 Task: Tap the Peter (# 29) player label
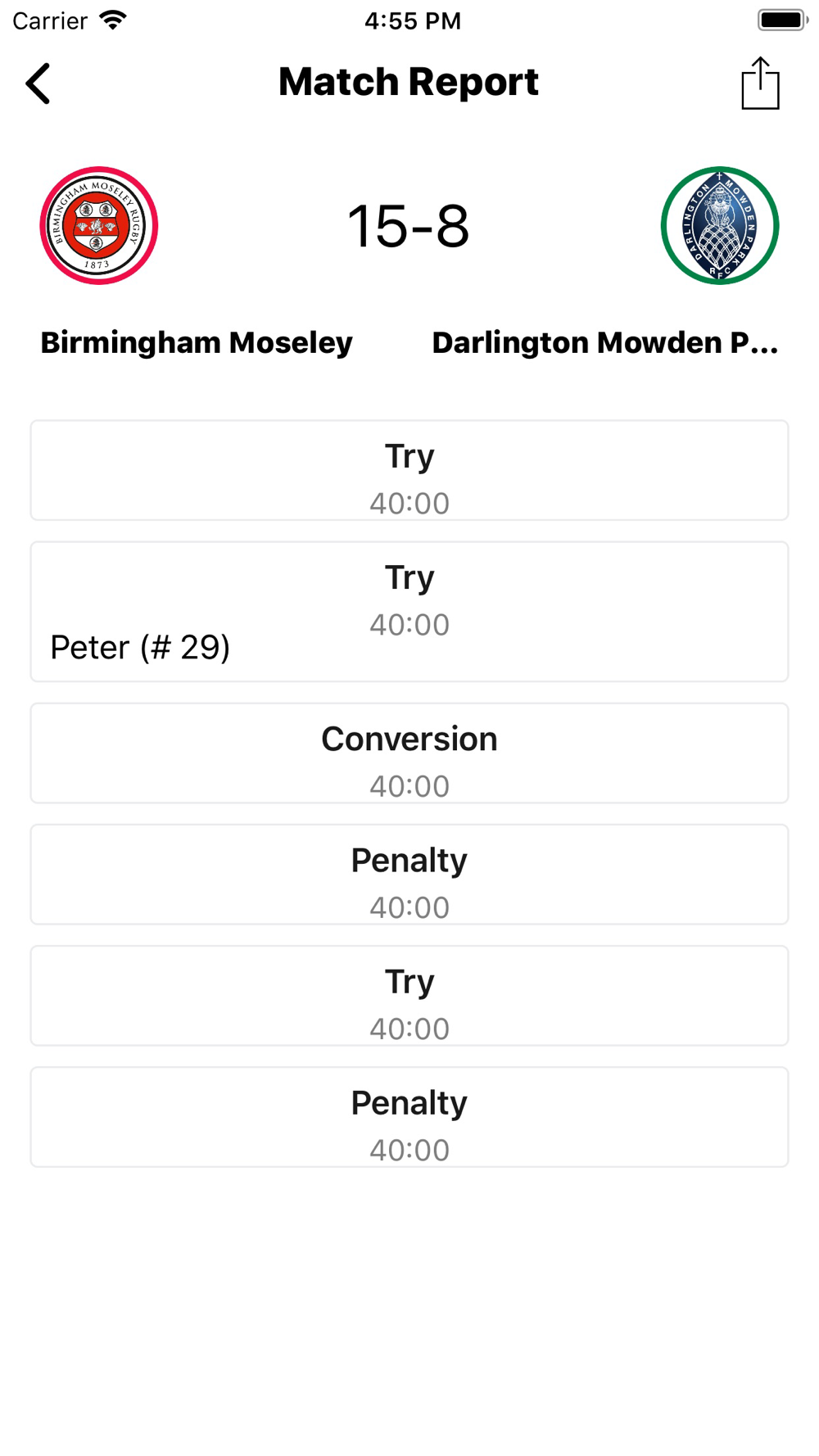[140, 648]
